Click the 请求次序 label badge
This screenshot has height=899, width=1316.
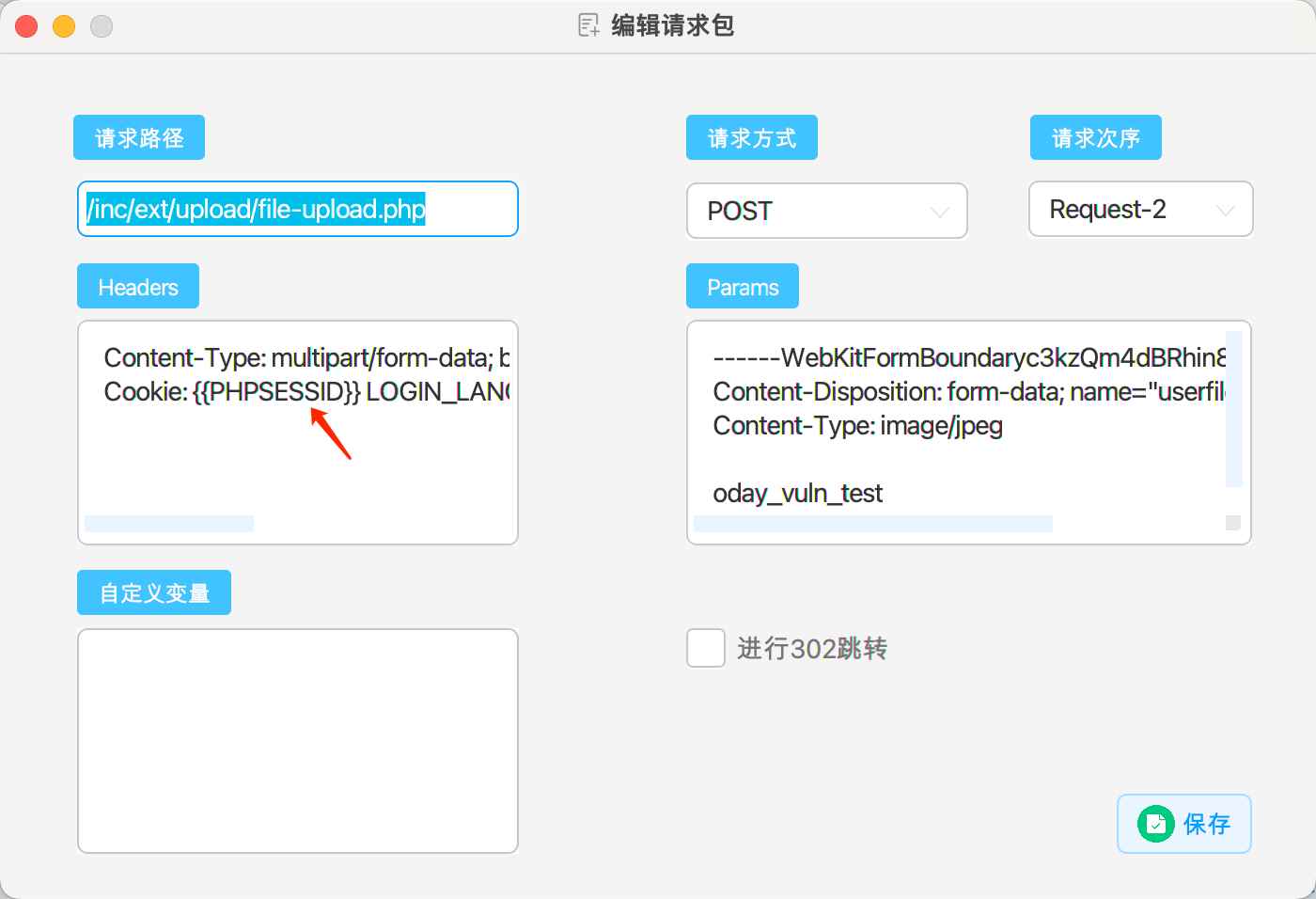1095,136
